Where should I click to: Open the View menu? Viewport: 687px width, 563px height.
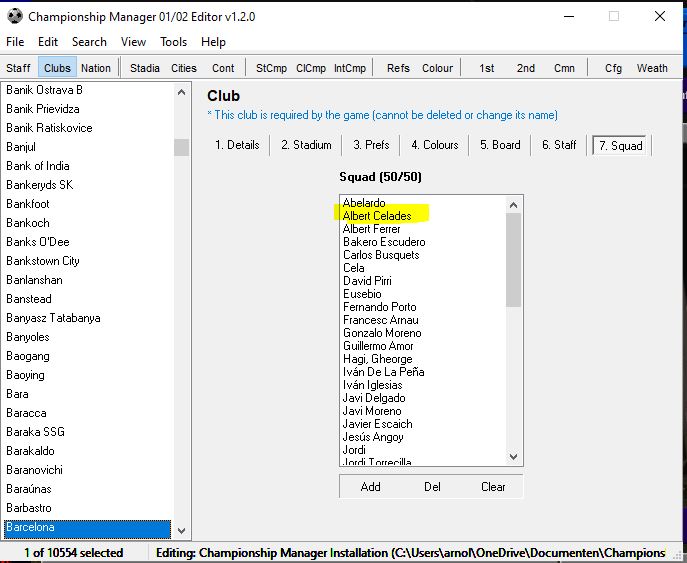click(x=133, y=42)
